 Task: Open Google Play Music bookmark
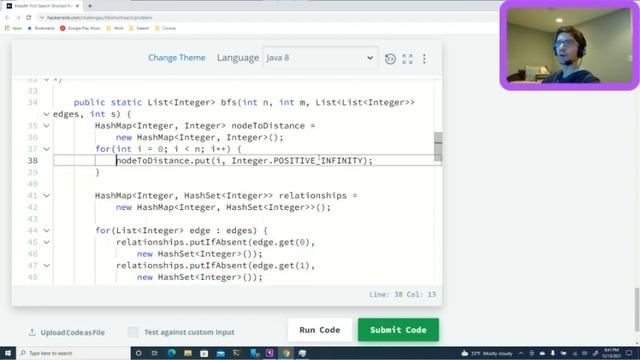80,28
